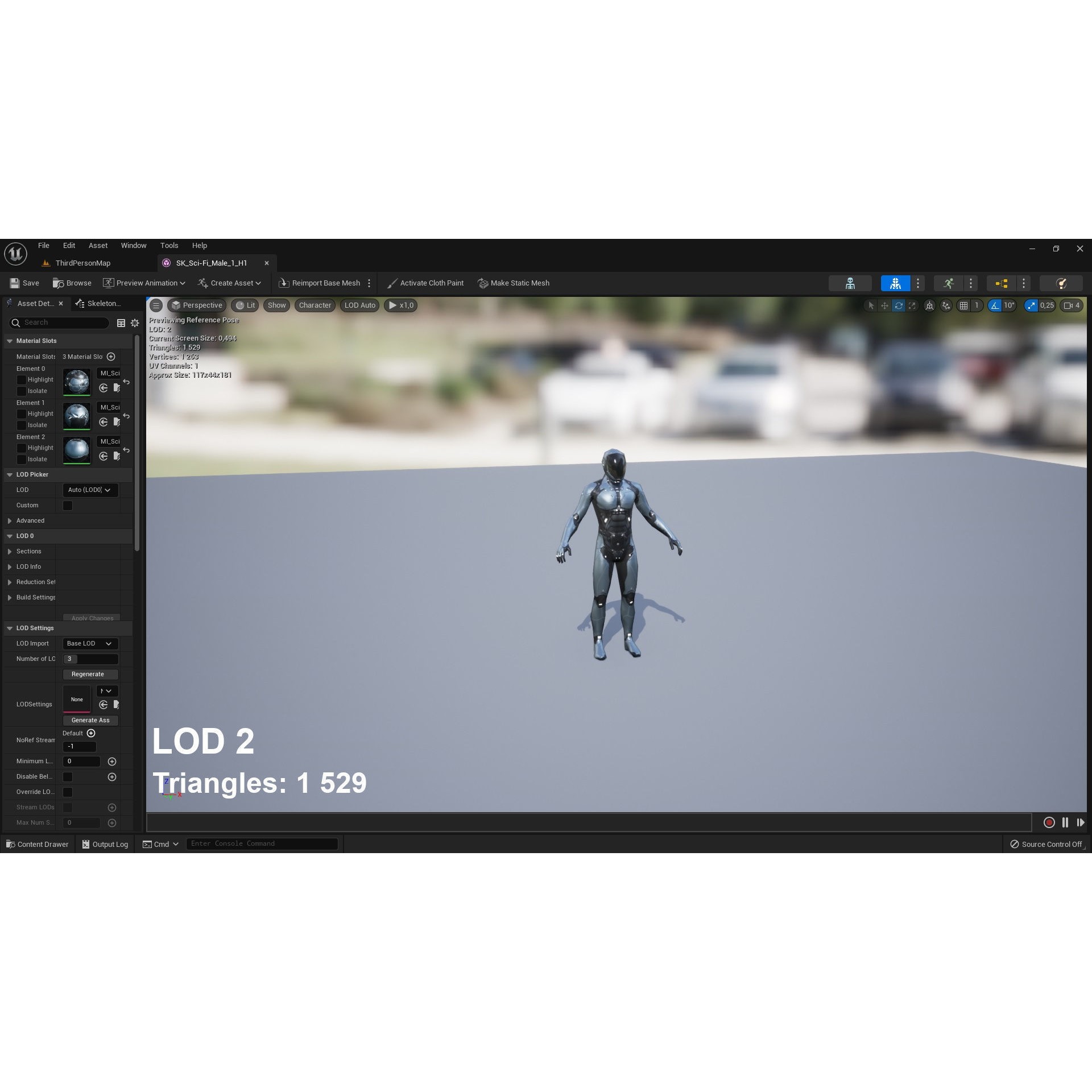Open the Cmd console type dropdown
Screen dimensions: 1092x1092
coord(161,845)
